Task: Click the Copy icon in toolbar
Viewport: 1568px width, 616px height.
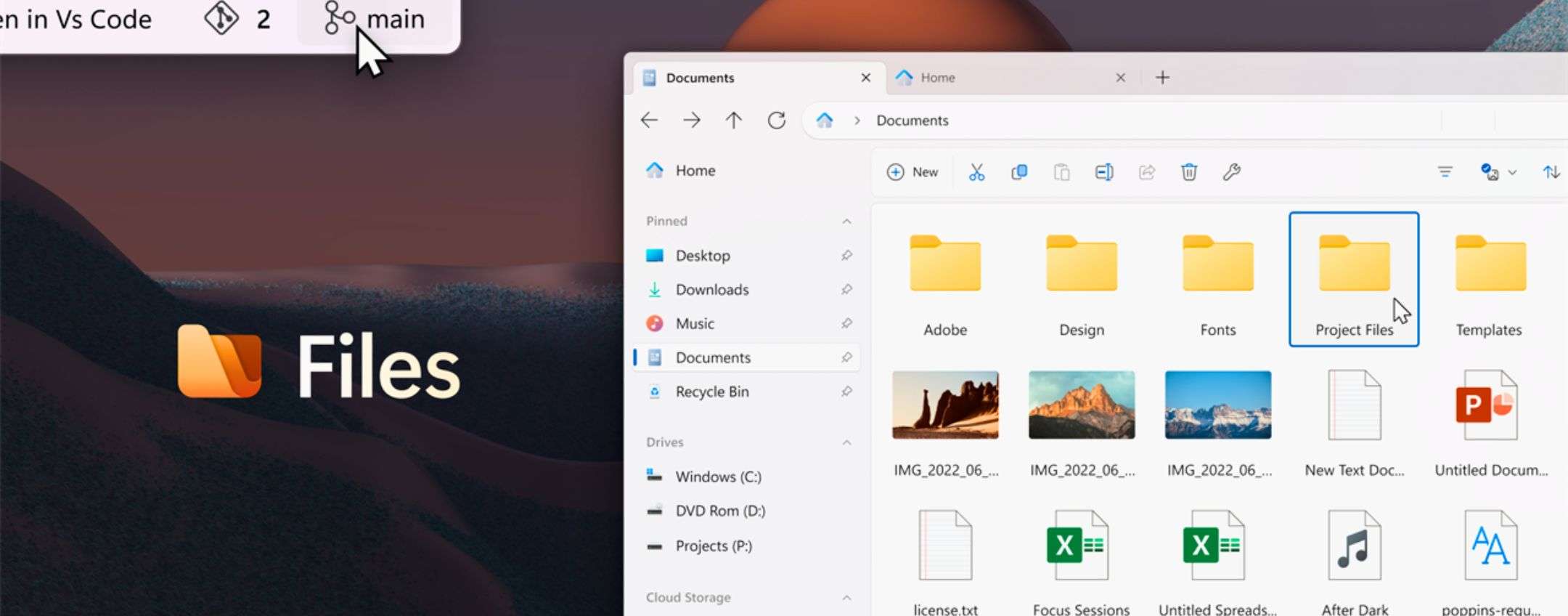Action: coord(1018,172)
